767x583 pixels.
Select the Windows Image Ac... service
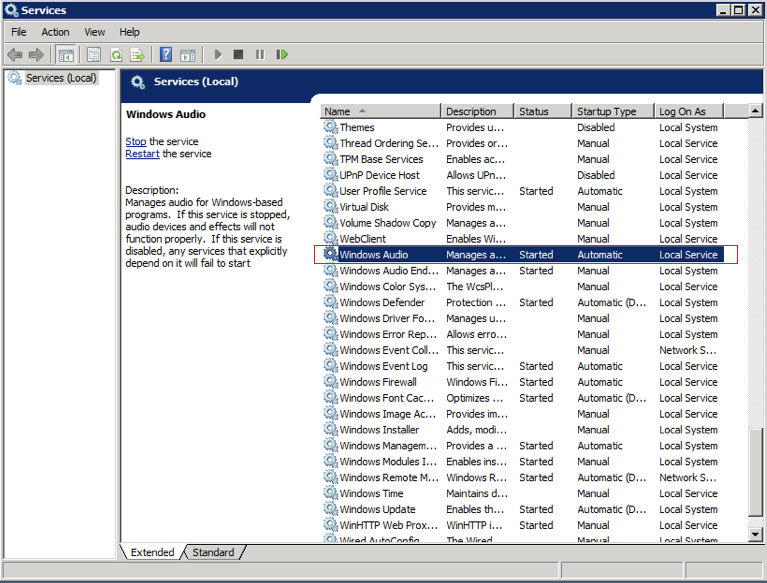522,414
